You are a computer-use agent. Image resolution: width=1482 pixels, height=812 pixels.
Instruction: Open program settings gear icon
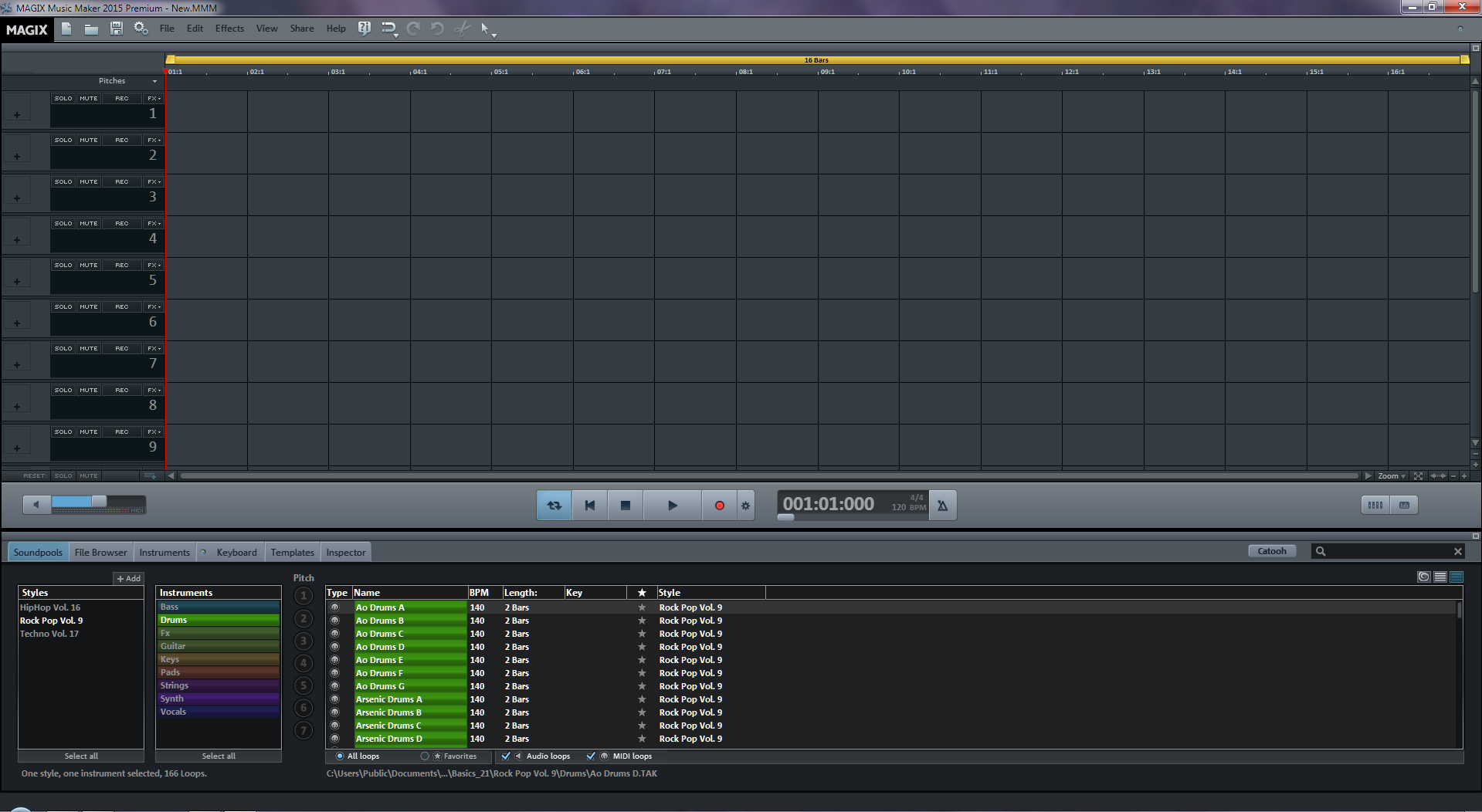(141, 29)
